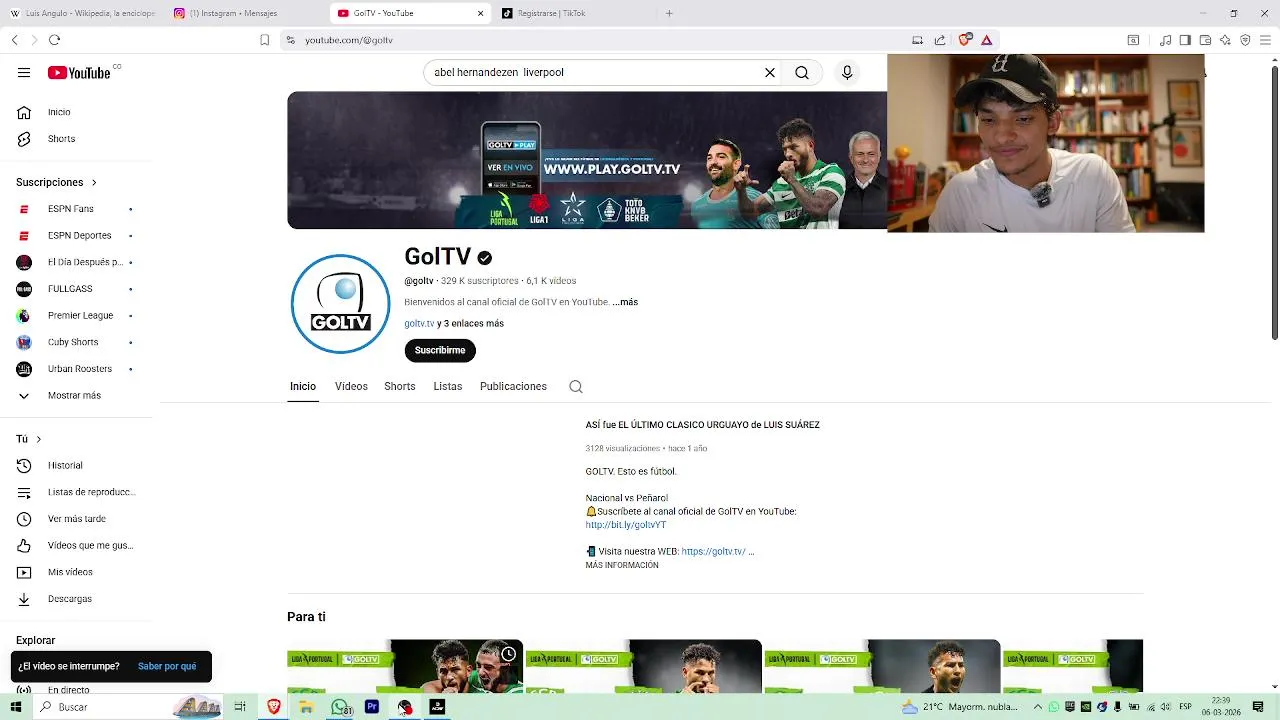Image resolution: width=1280 pixels, height=720 pixels.
Task: Open WhatsApp from the taskbar
Action: click(340, 707)
